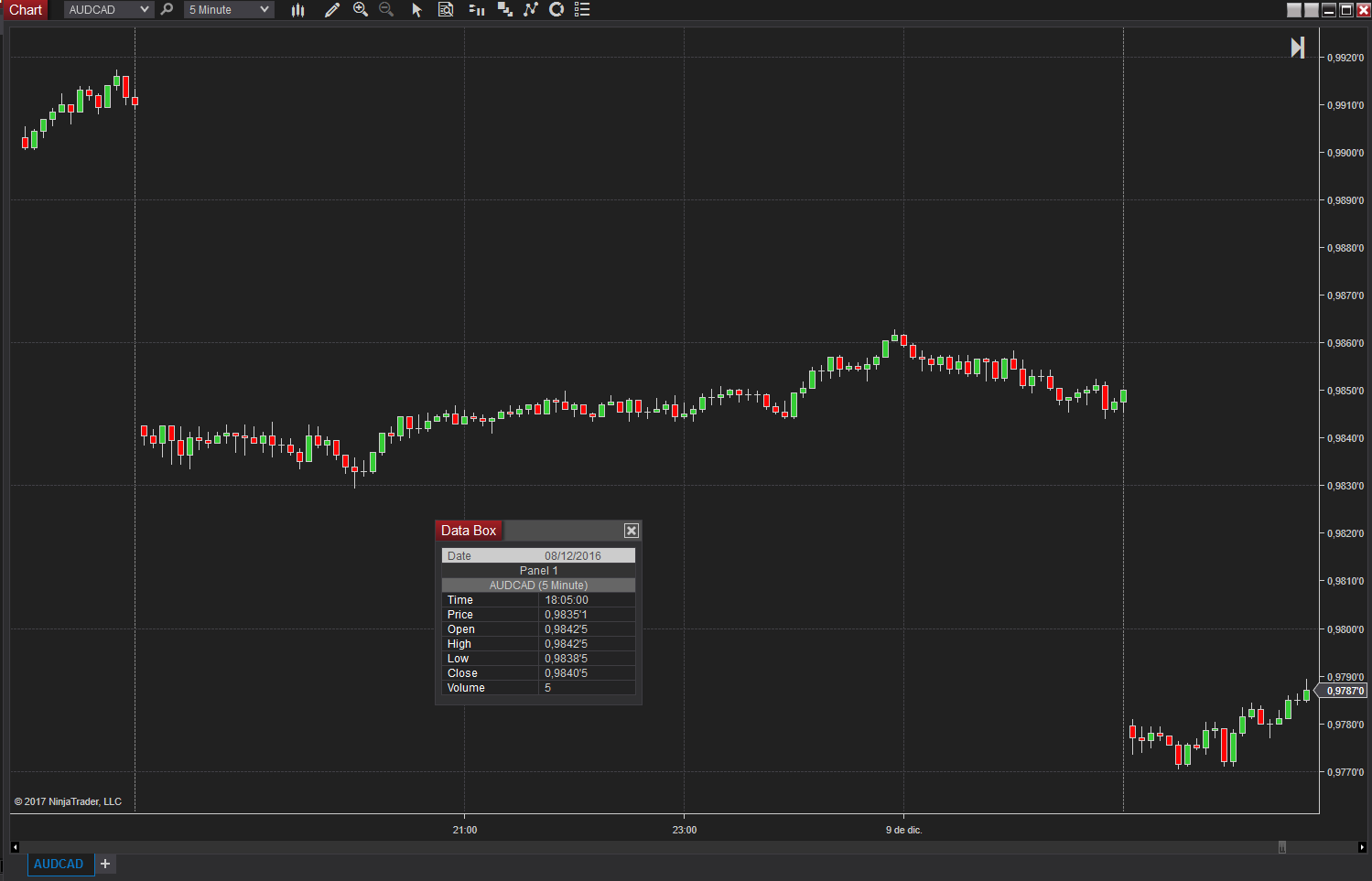The height and width of the screenshot is (881, 1372).
Task: Zoom in on the chart
Action: [361, 9]
